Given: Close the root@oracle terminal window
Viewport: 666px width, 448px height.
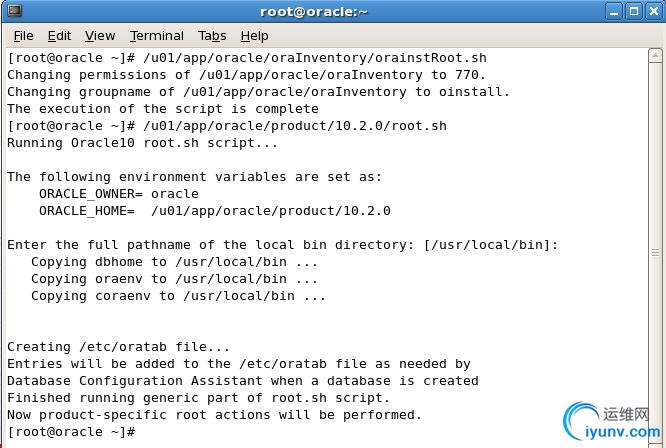Looking at the screenshot, I should pyautogui.click(x=654, y=11).
